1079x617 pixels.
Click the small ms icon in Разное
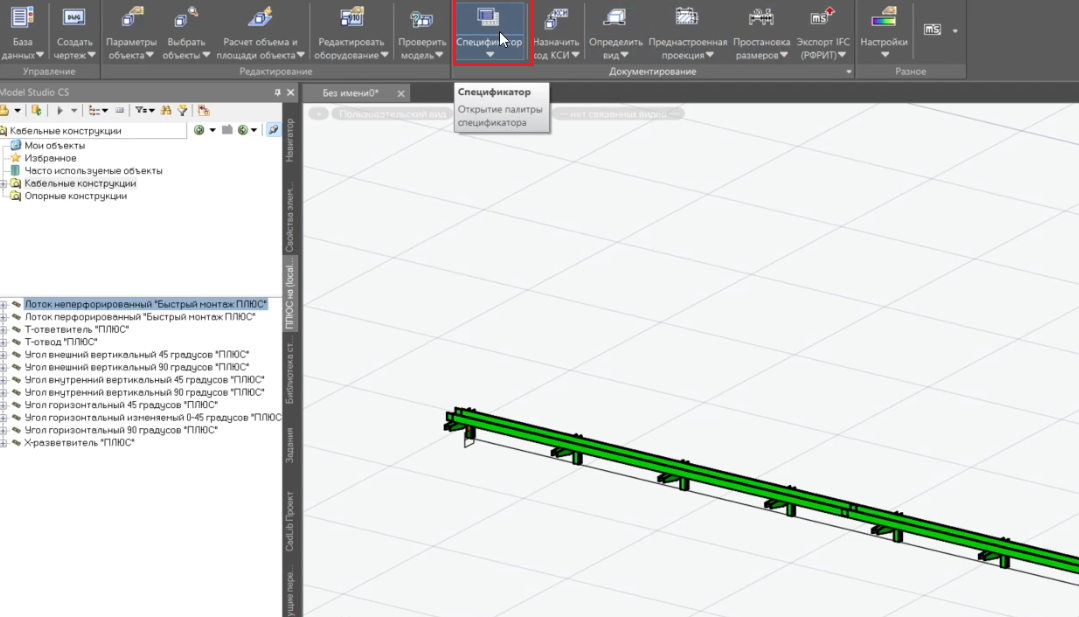pos(932,30)
